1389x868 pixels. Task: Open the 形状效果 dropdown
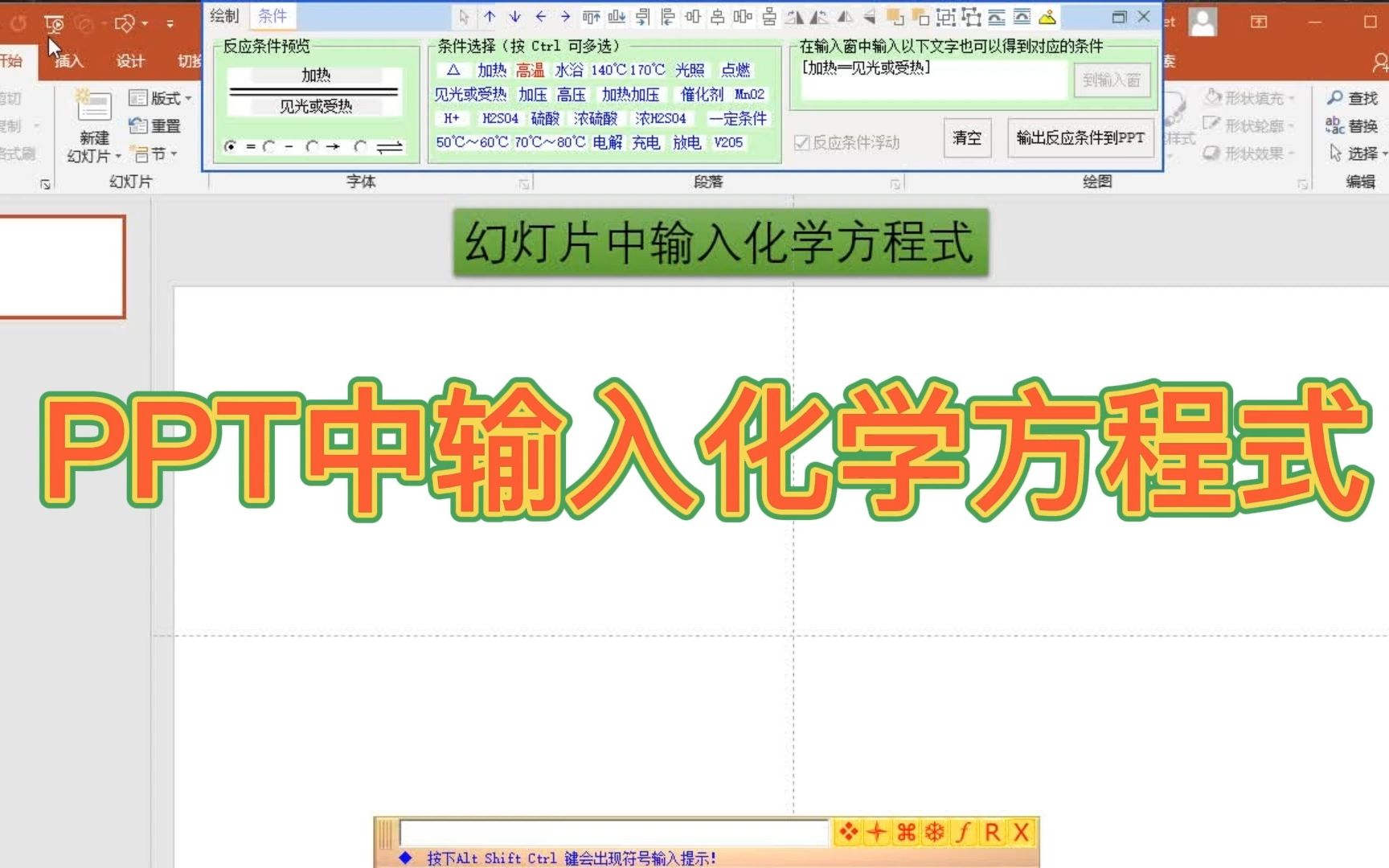click(1248, 153)
